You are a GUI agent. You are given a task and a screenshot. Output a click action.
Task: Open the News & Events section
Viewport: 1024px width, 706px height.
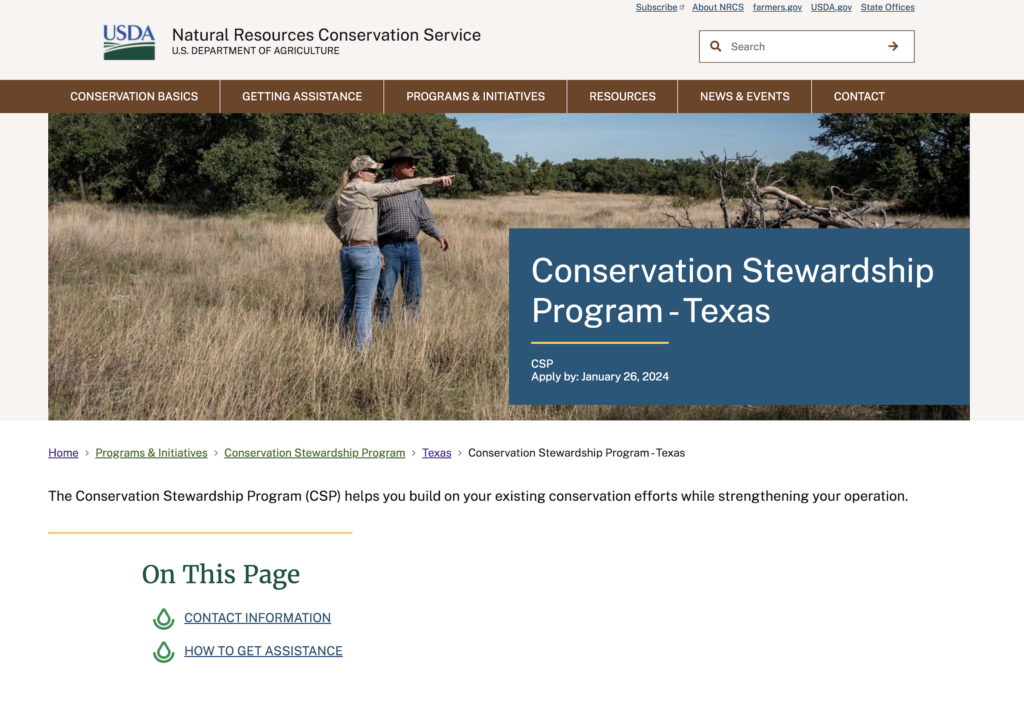coord(744,96)
